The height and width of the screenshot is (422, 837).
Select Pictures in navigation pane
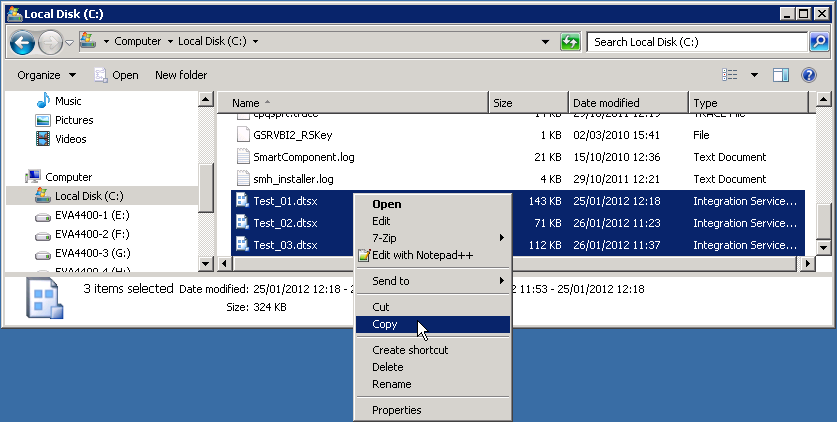point(74,120)
